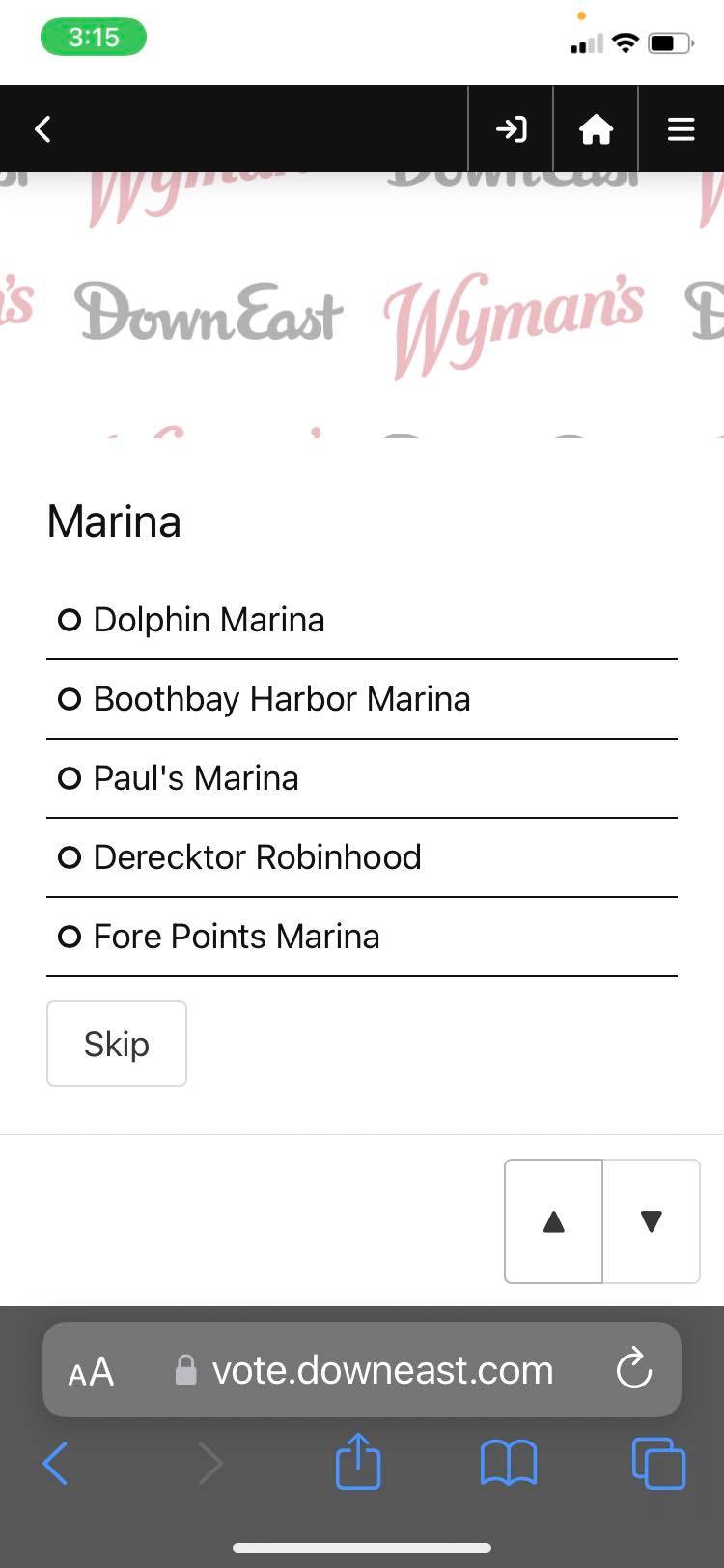The image size is (724, 1568).
Task: Reload the page with refresh icon
Action: [634, 1369]
